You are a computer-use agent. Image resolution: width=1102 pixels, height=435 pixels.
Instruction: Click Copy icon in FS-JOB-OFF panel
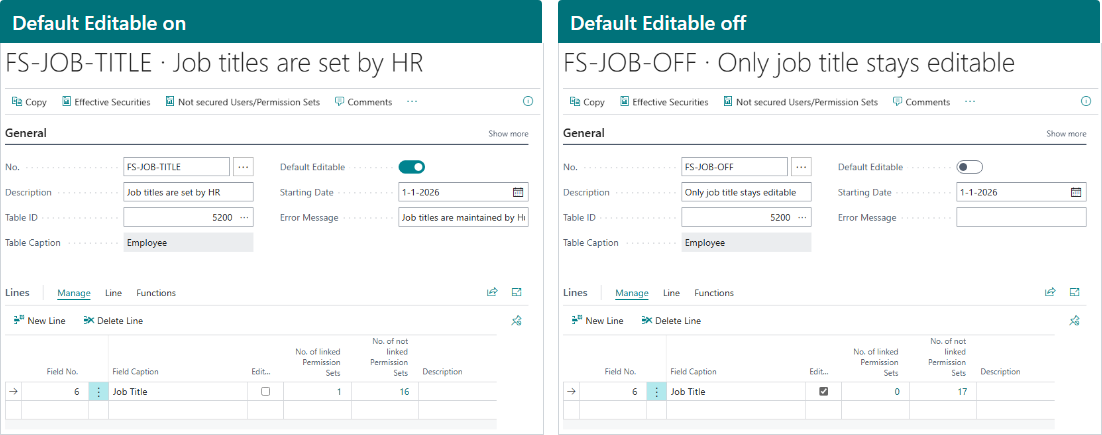(x=575, y=102)
